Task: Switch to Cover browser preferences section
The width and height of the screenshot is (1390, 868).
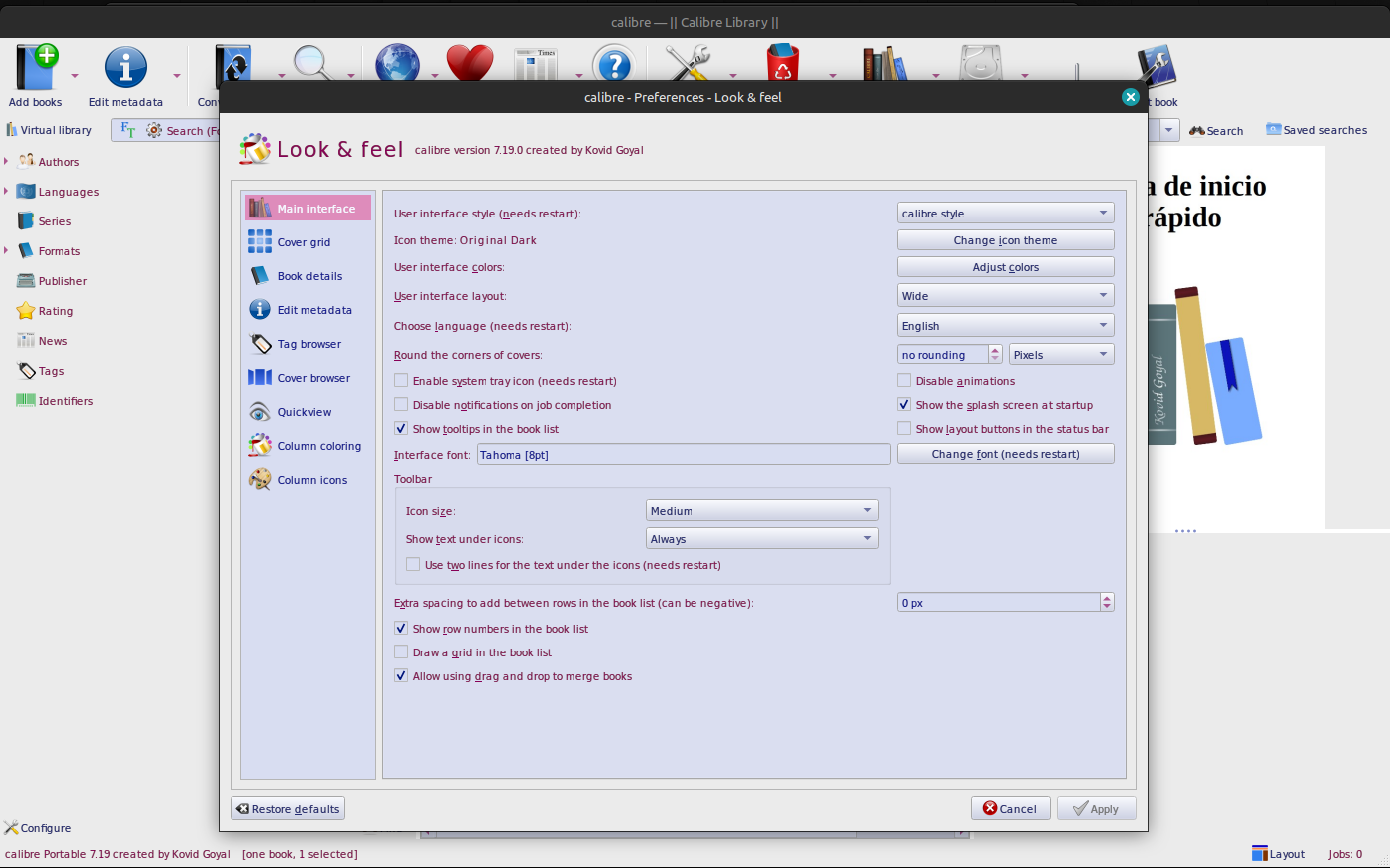Action: [308, 378]
